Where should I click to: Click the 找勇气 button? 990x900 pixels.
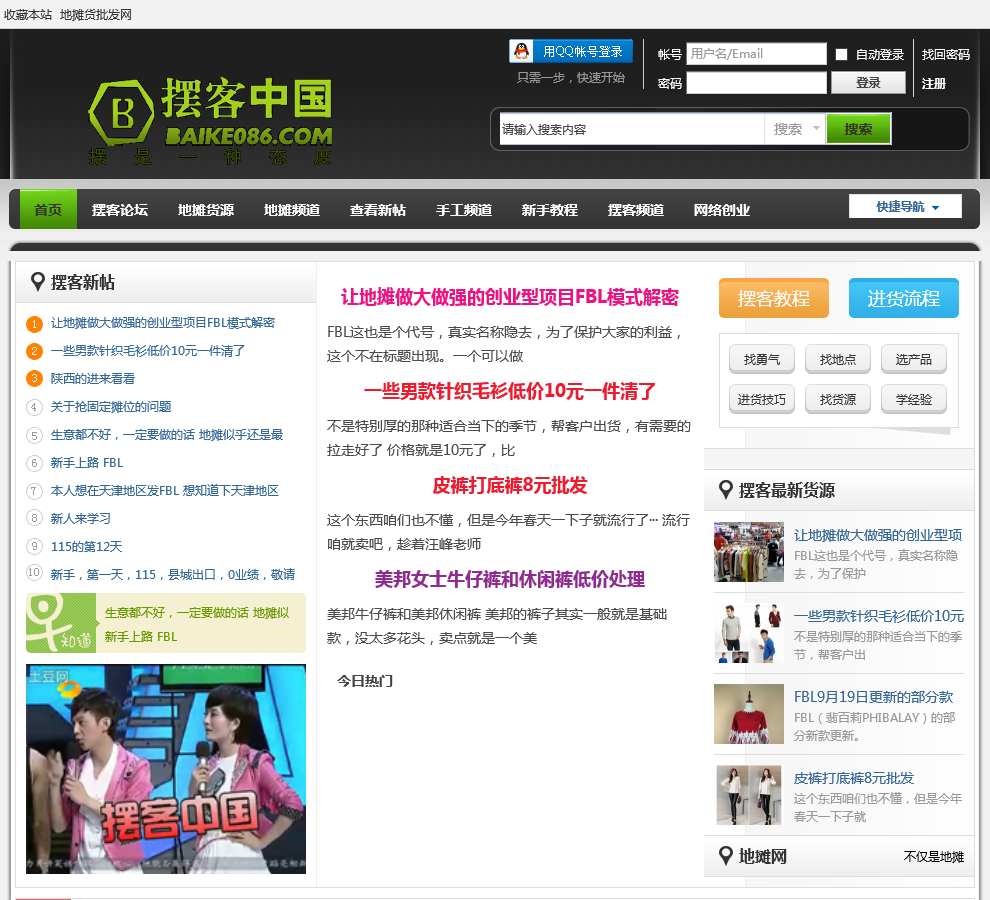761,359
